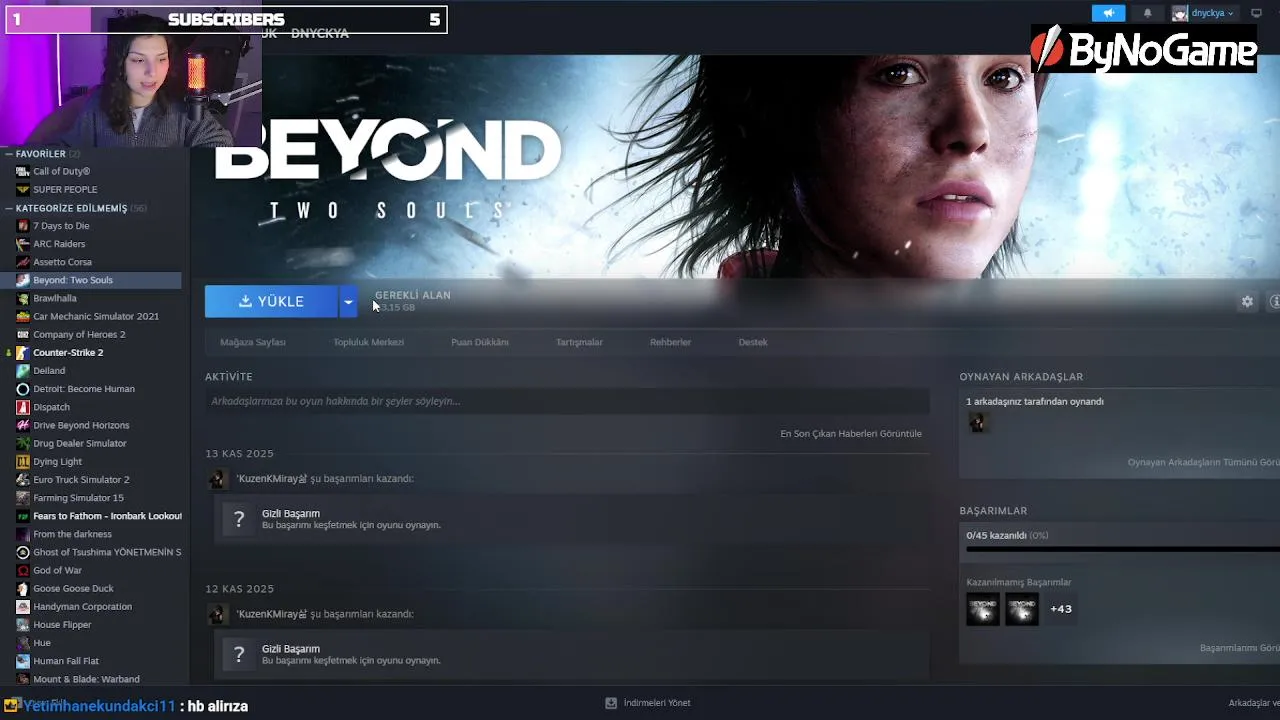Click KuzenKMiray name in 13 KAS entry
The image size is (1280, 720).
coord(271,479)
